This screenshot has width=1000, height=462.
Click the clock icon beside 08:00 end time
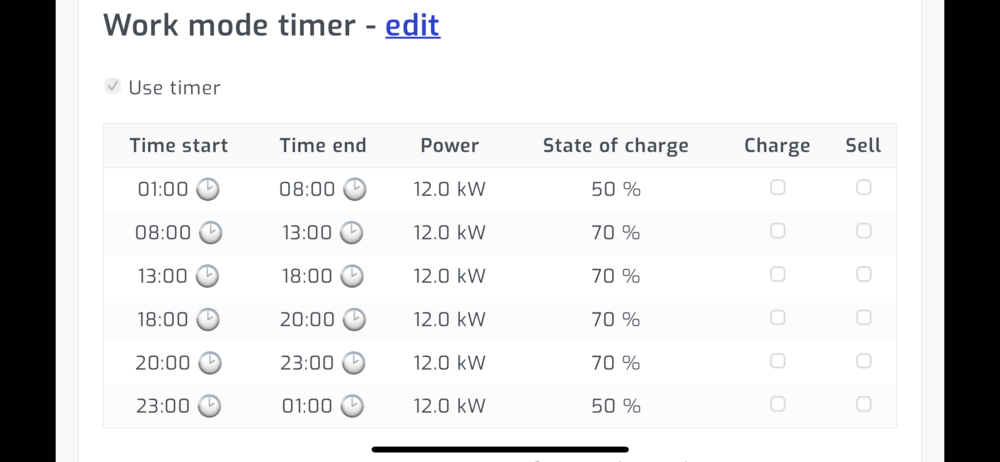point(355,189)
